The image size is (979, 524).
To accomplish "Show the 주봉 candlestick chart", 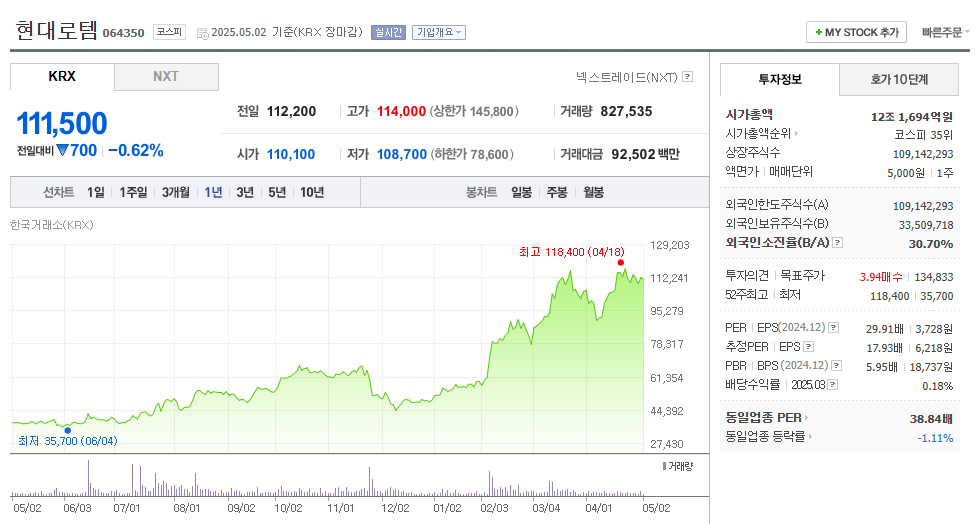I will click(x=557, y=192).
